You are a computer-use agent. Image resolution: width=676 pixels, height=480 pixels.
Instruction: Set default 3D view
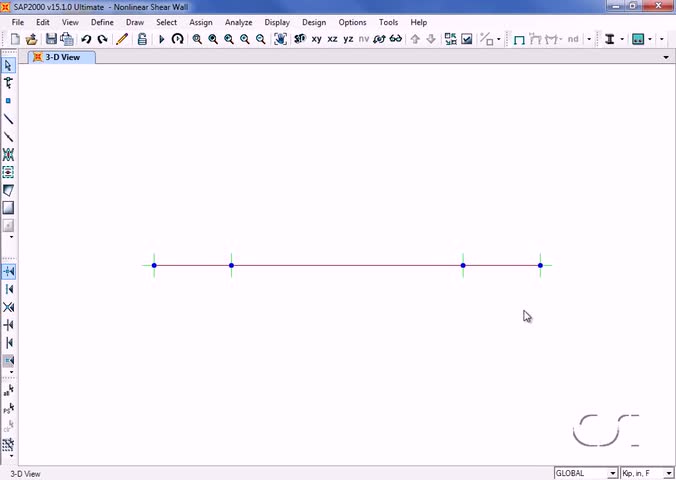click(x=300, y=39)
